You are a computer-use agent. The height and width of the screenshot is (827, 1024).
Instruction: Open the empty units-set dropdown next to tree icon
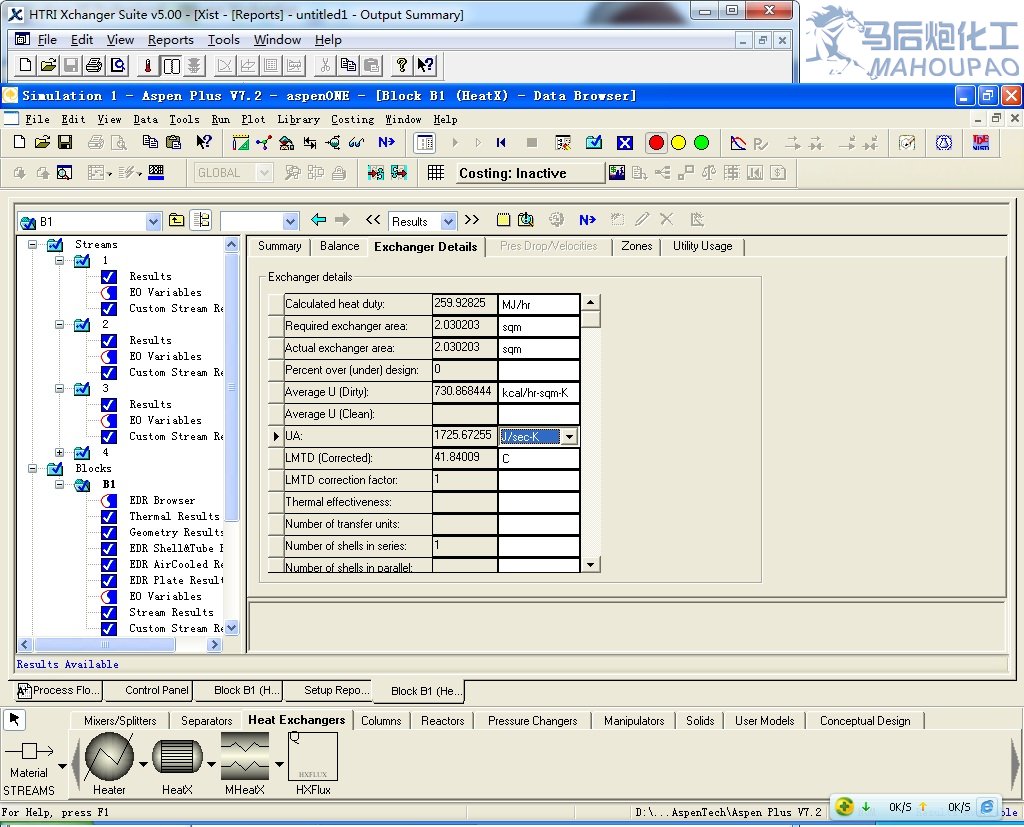(x=291, y=222)
